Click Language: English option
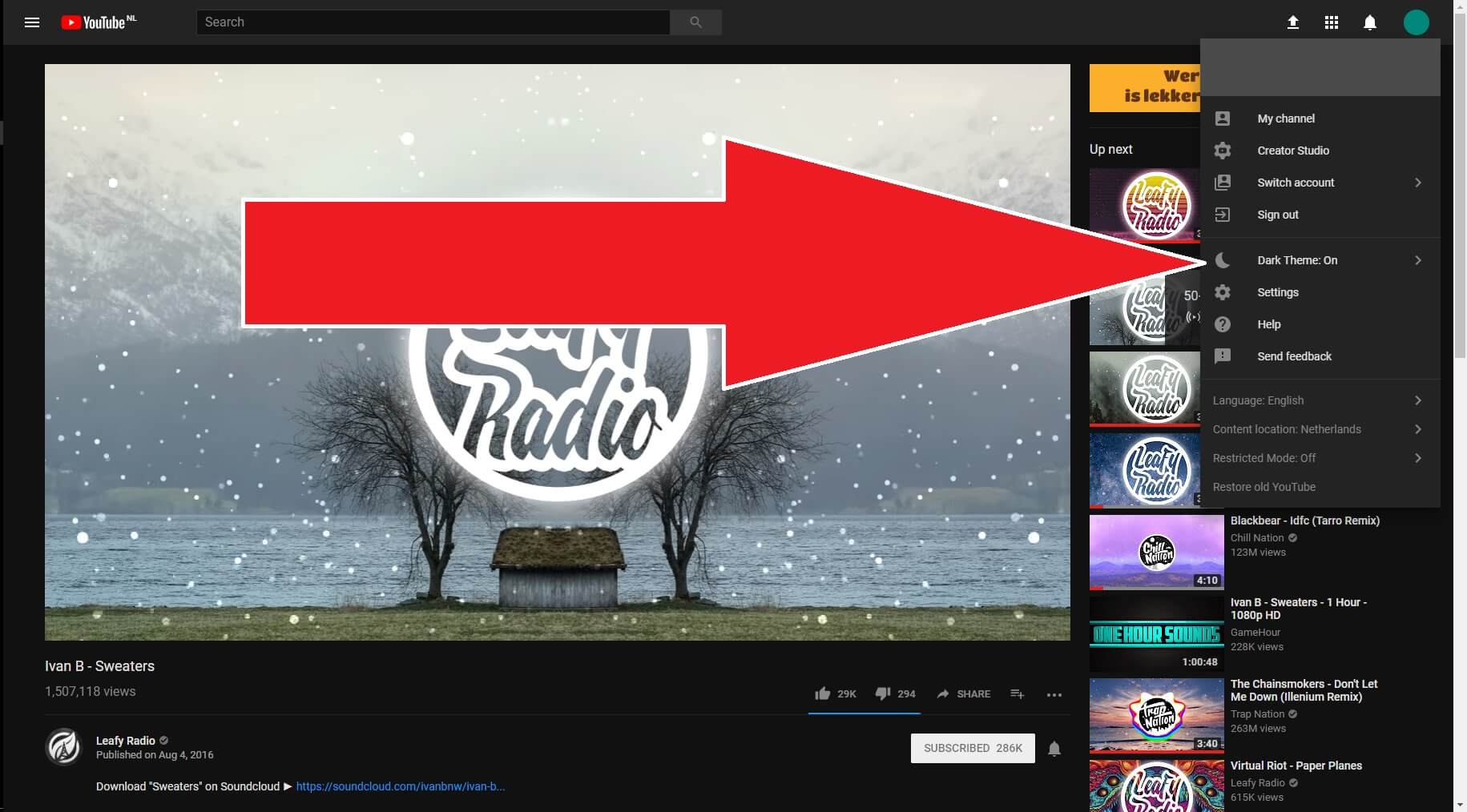 tap(1320, 400)
